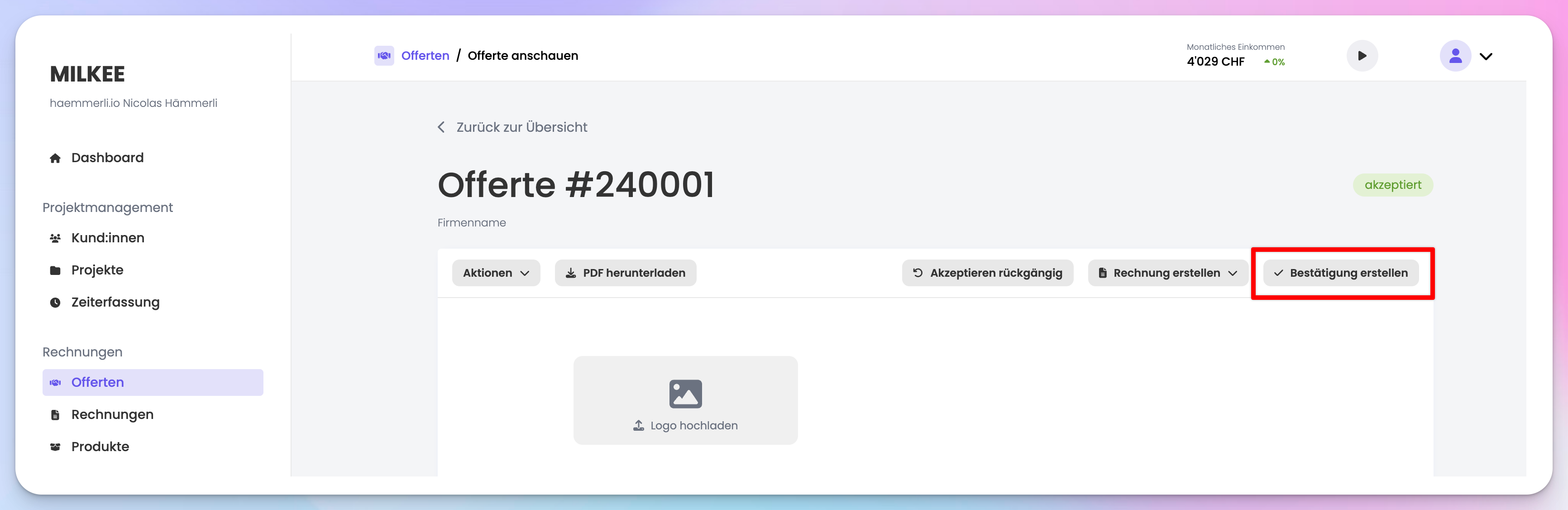Expand the user menu chevron
Viewport: 1568px width, 510px height.
click(1486, 57)
